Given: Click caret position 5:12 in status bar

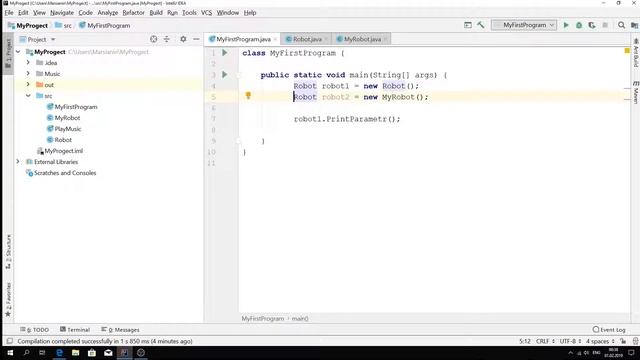Looking at the screenshot, I should tap(525, 341).
